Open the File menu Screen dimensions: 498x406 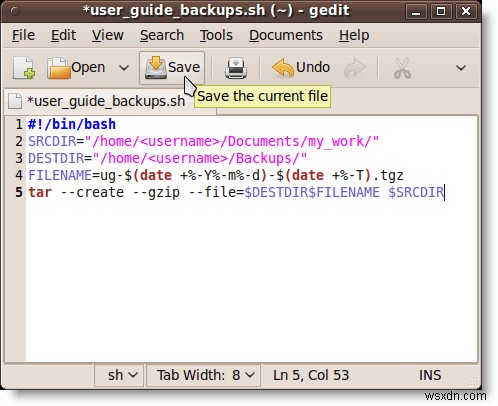click(23, 35)
